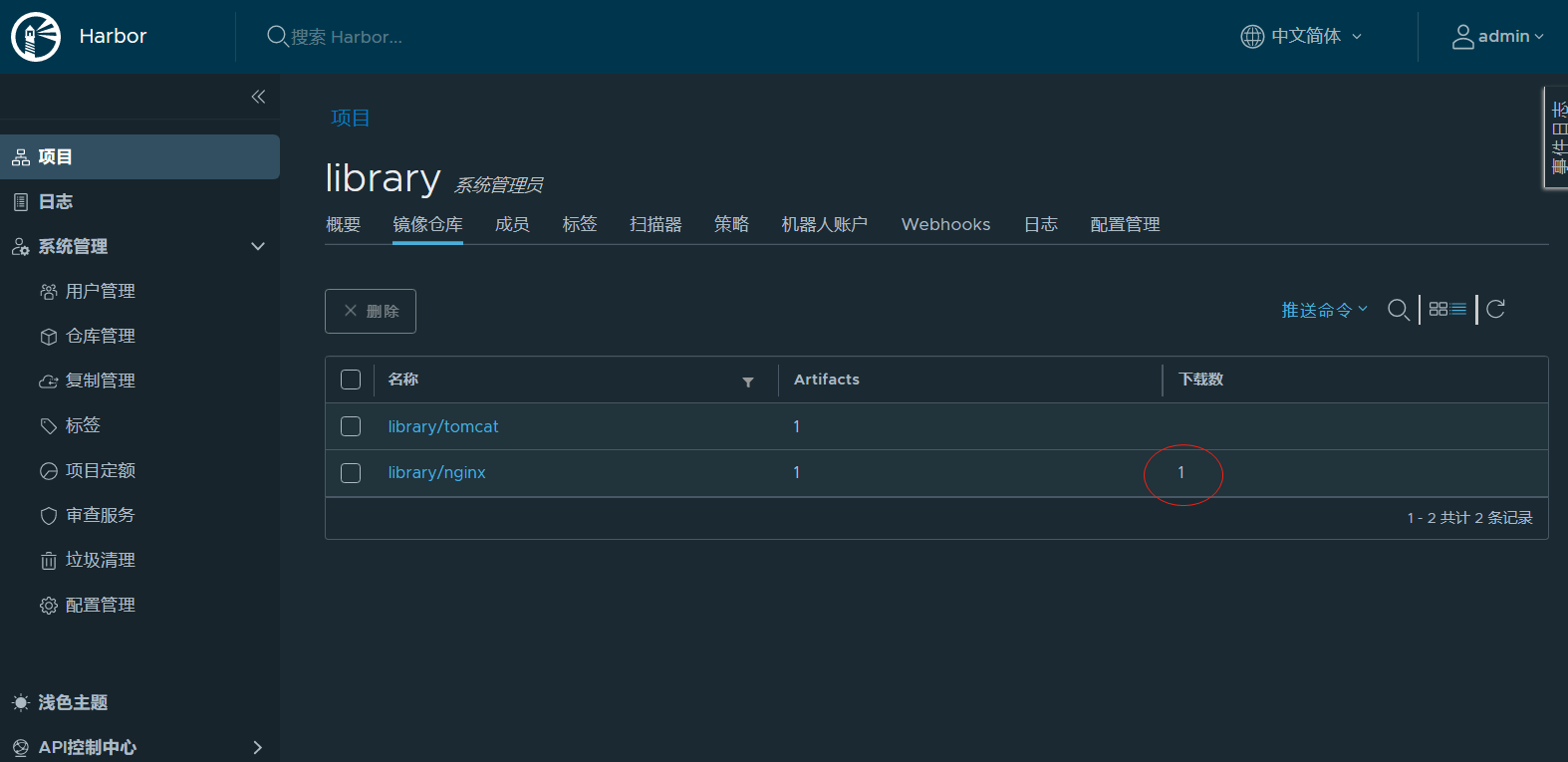Open the library/nginx repository link
Screen dimensions: 1568x762
tap(436, 473)
